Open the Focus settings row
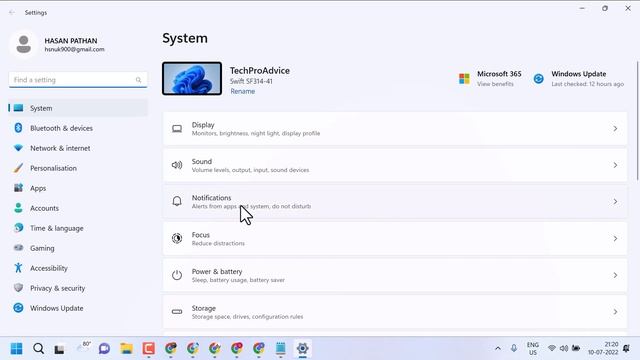 [x=395, y=238]
